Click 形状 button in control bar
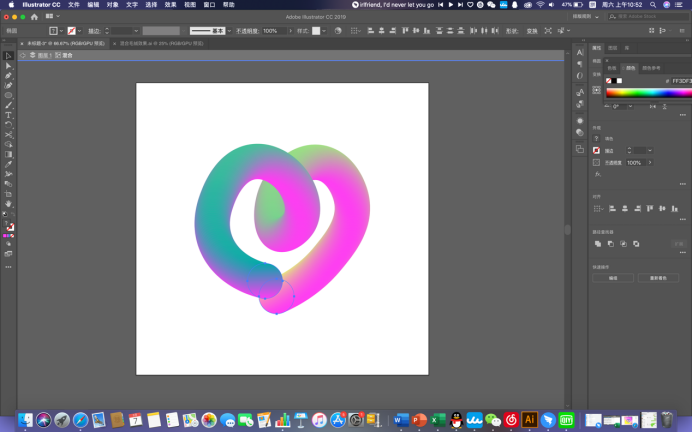The width and height of the screenshot is (692, 433). click(x=512, y=31)
